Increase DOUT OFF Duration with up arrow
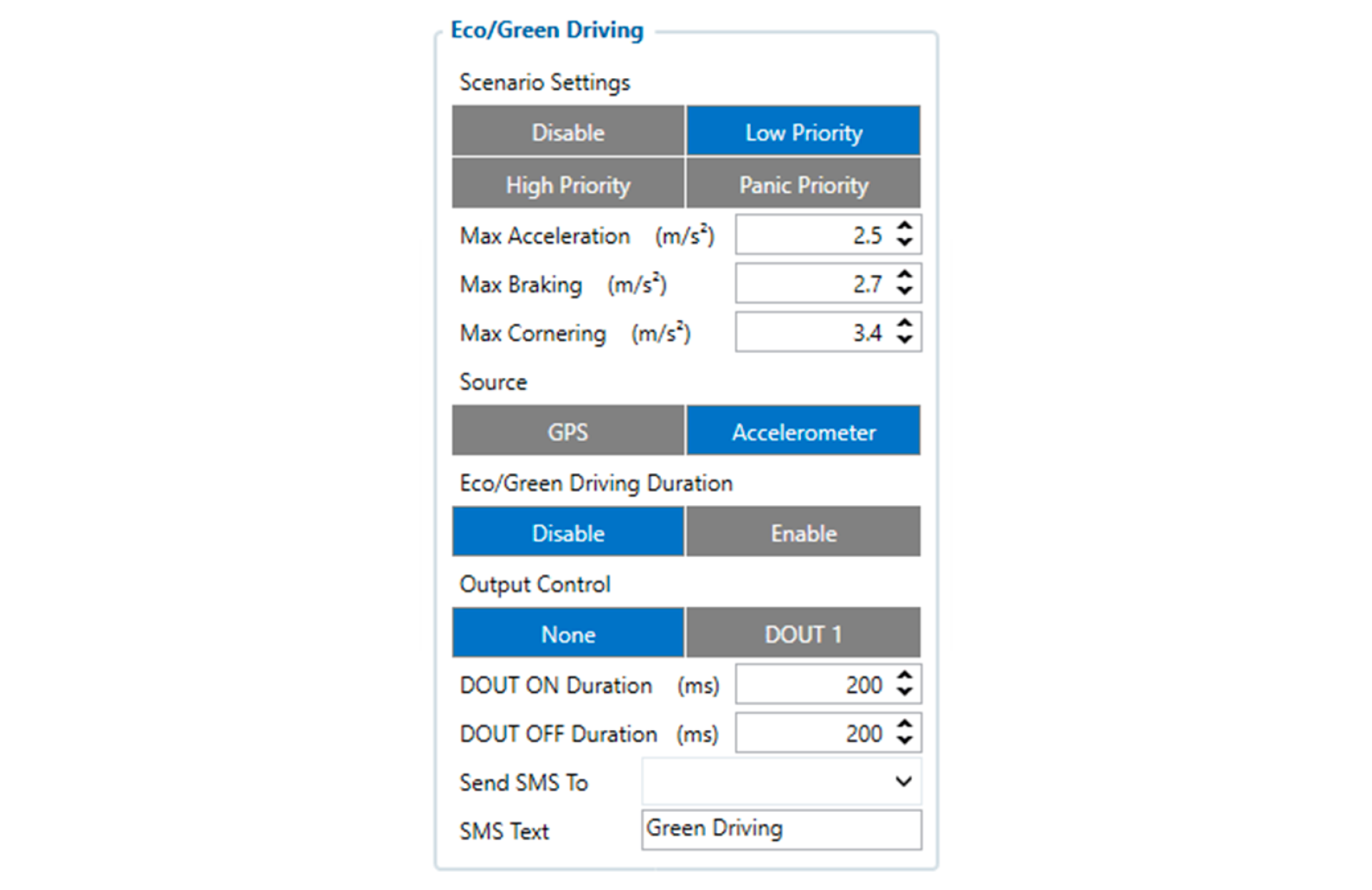The width and height of the screenshot is (1372, 890). [x=905, y=724]
